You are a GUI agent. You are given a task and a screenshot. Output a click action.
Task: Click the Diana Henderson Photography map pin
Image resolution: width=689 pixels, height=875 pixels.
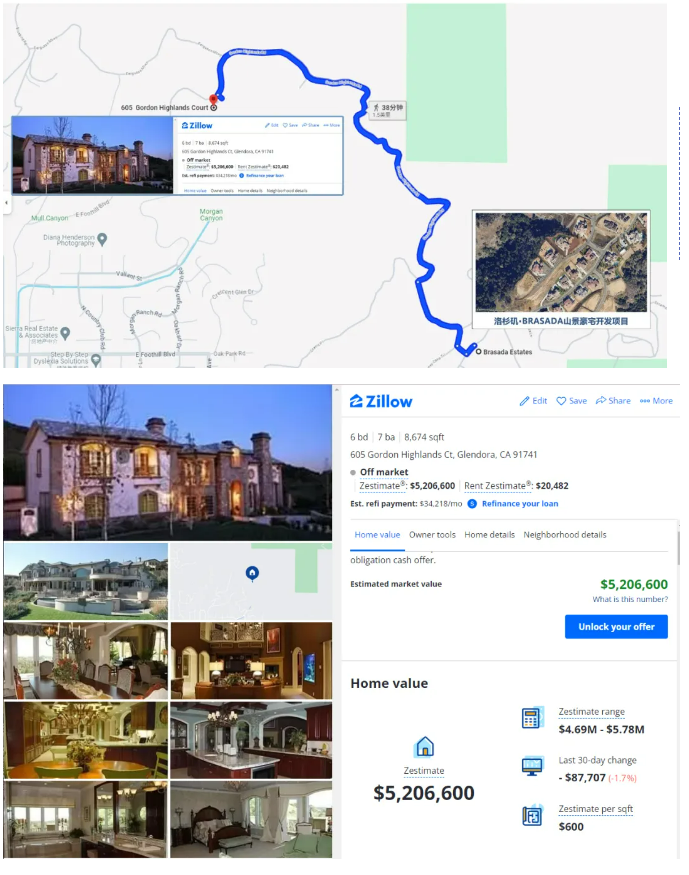click(x=102, y=239)
